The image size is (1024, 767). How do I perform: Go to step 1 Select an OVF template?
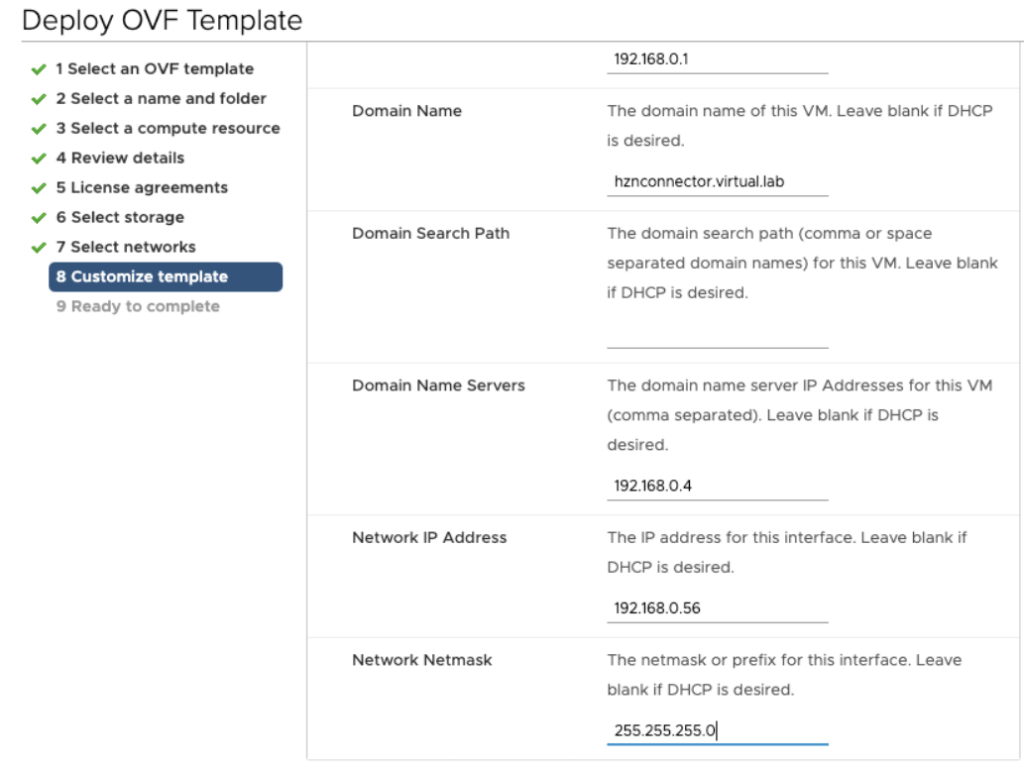coord(154,69)
